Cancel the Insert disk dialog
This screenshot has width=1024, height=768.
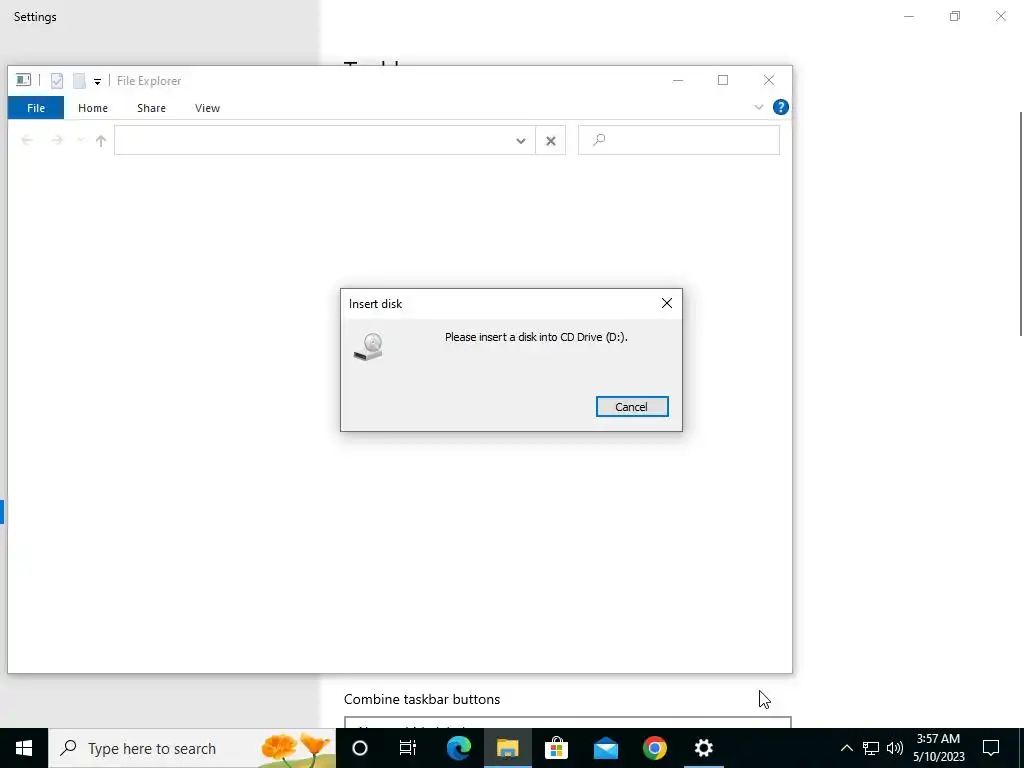(x=632, y=406)
